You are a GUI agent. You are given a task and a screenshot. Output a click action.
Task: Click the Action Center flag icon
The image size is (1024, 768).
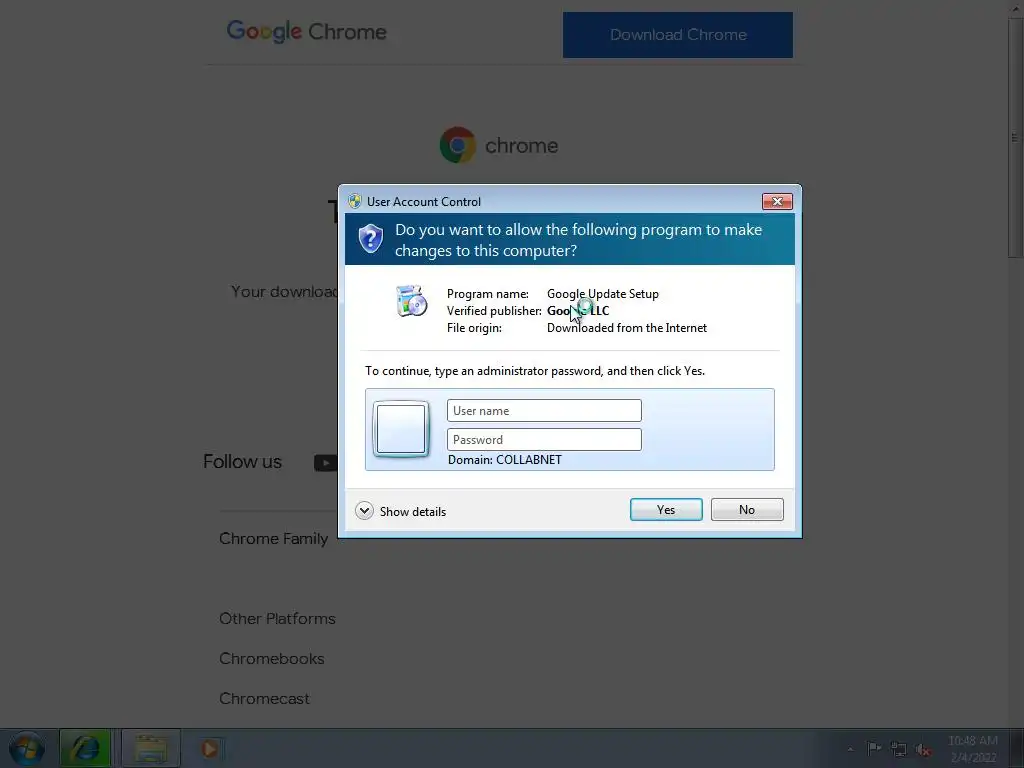[x=873, y=748]
